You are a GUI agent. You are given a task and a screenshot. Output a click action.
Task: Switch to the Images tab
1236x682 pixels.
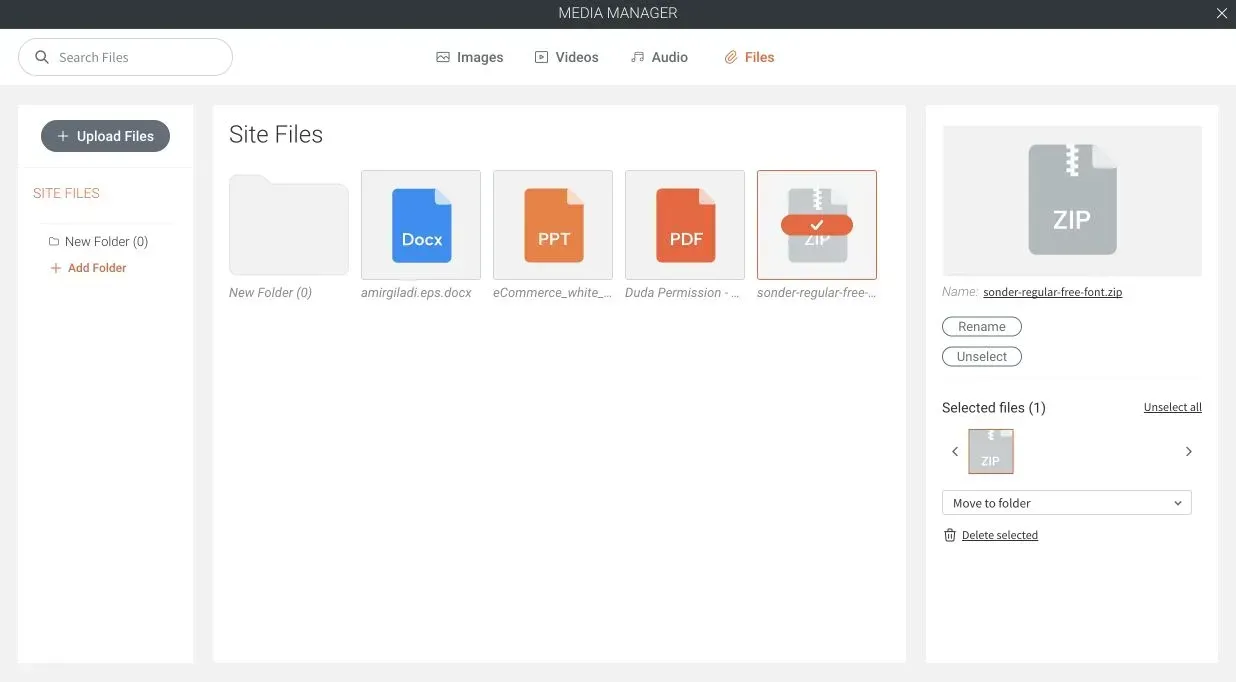(470, 57)
